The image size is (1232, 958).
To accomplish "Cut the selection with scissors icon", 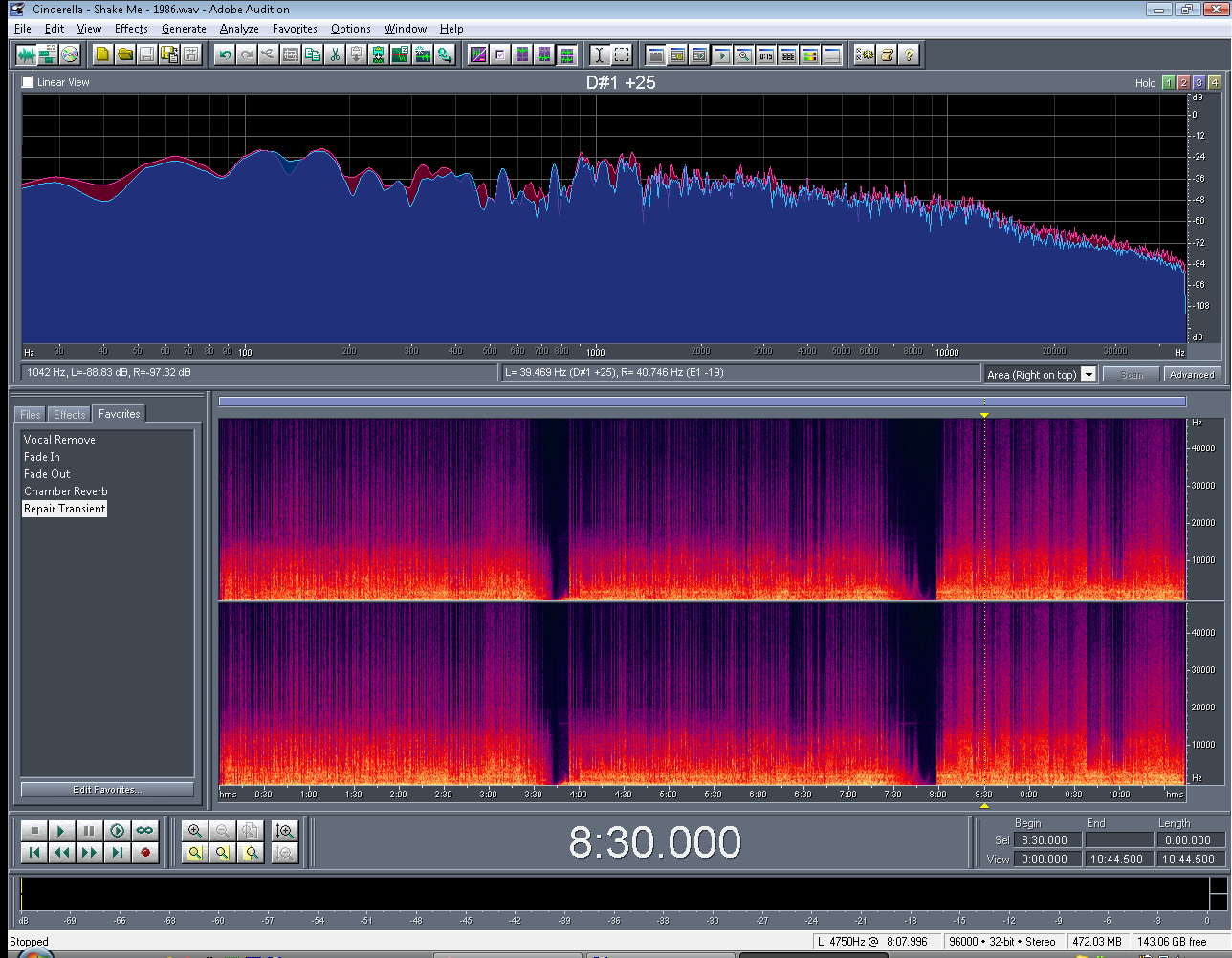I will pos(335,54).
